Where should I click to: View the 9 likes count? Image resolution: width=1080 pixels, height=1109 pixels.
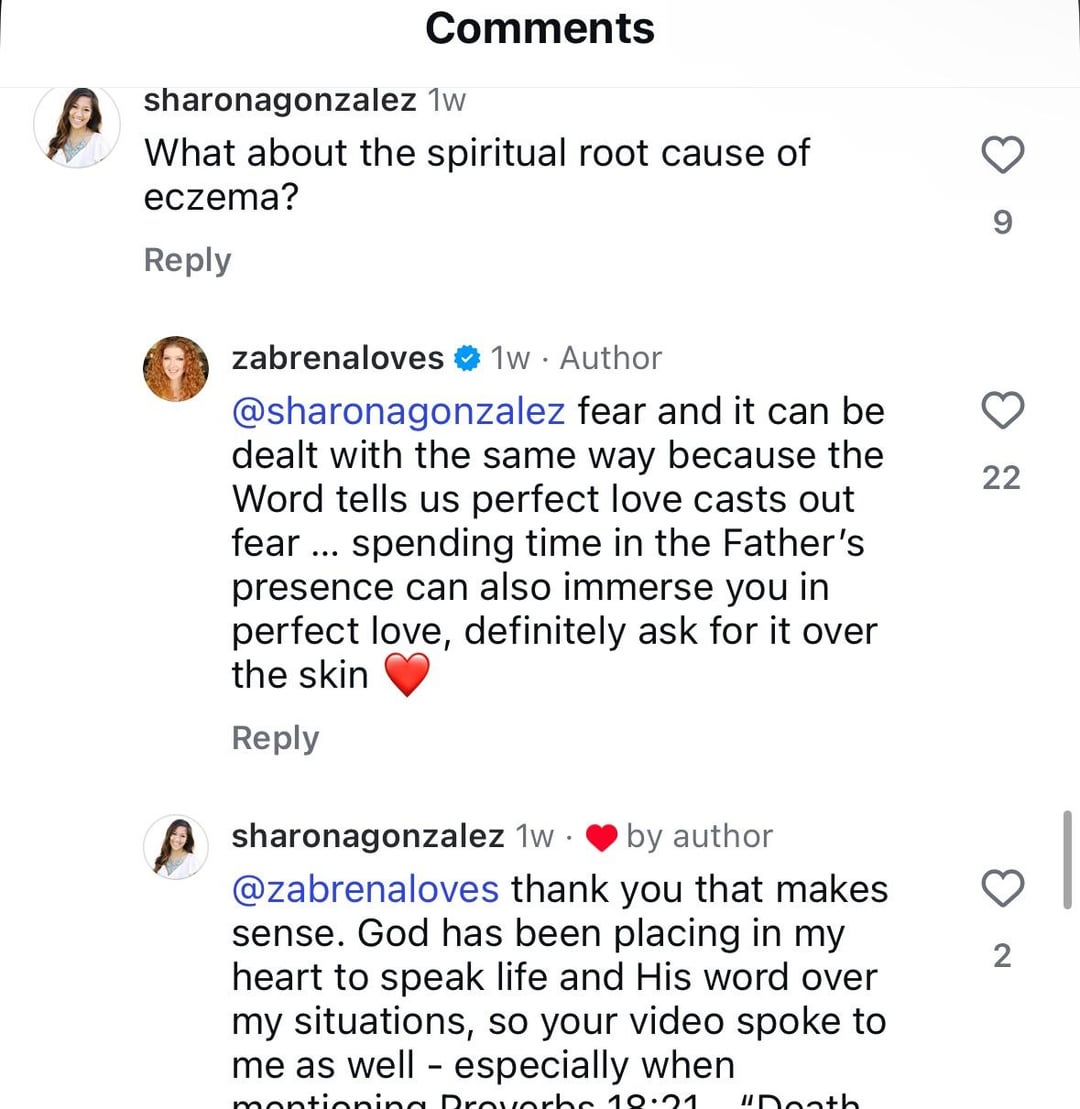pos(1002,222)
